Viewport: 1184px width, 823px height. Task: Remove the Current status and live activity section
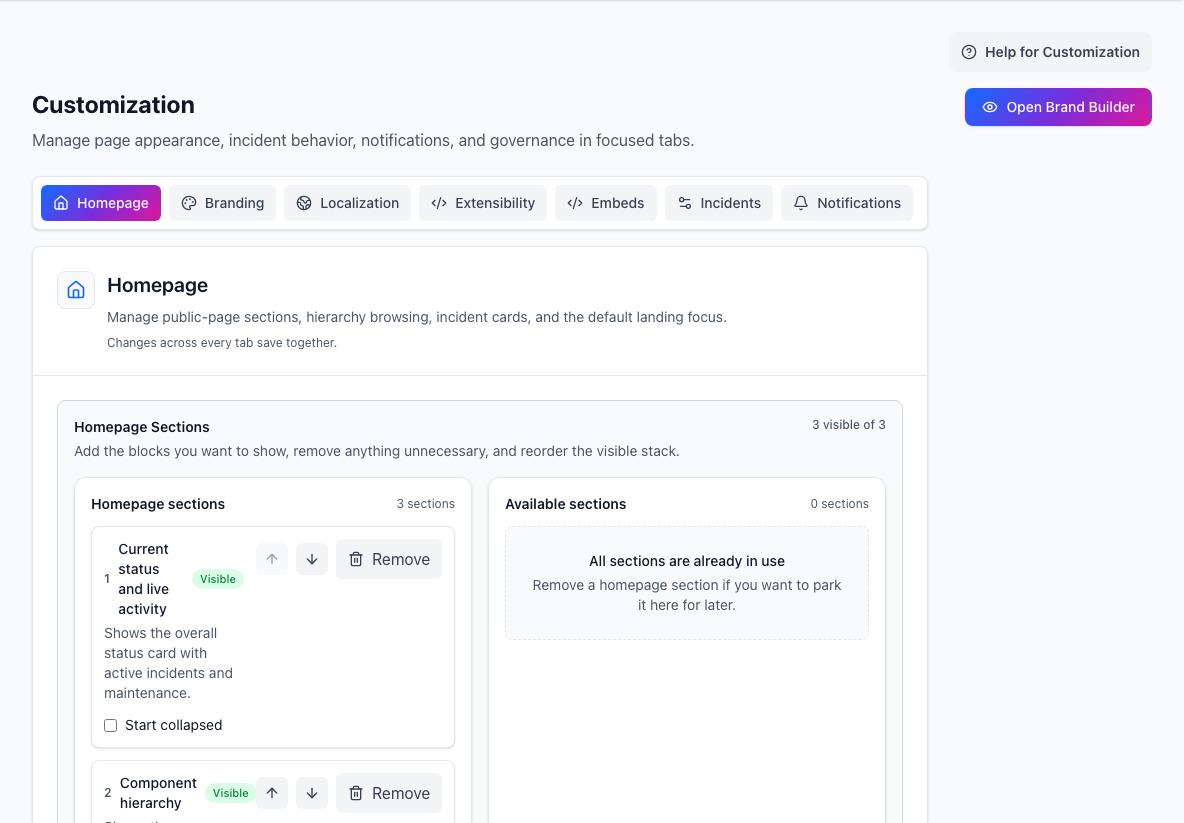tap(389, 559)
